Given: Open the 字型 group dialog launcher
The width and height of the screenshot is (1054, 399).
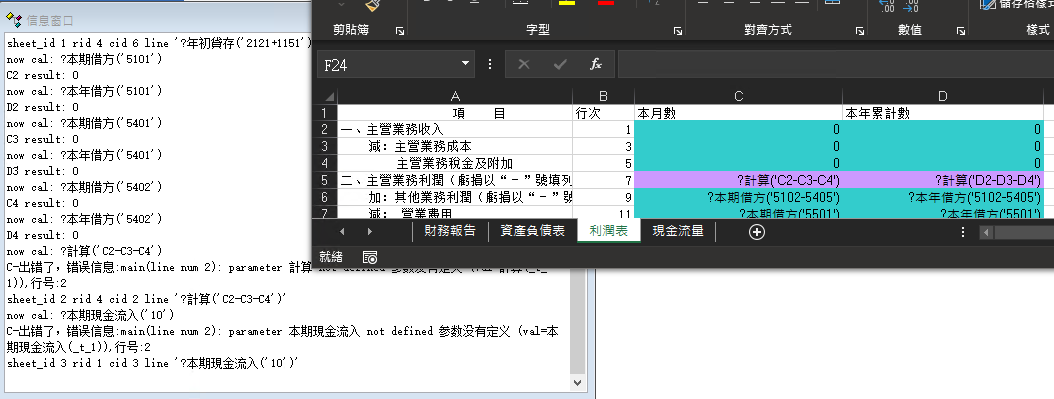Looking at the screenshot, I should pos(678,31).
